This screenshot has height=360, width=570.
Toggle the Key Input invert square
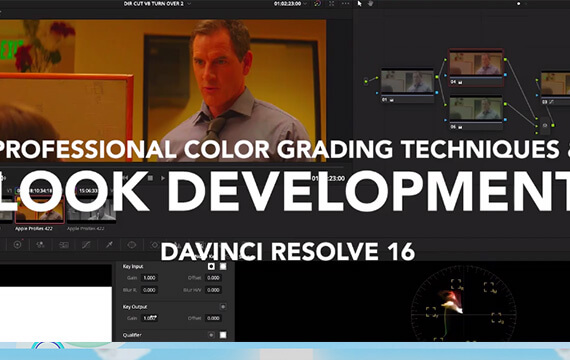223,267
